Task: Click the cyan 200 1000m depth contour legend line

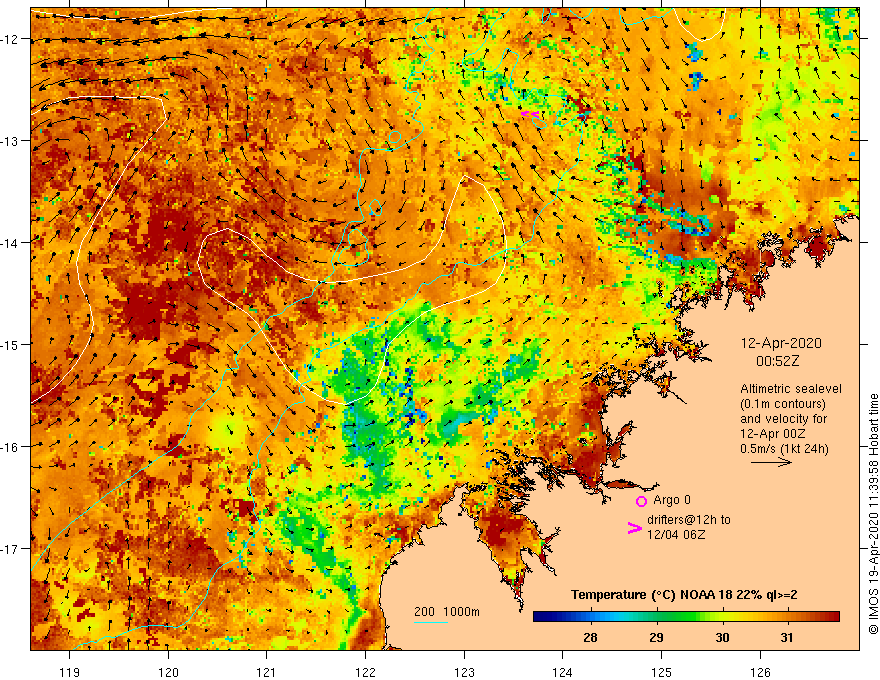Action: pyautogui.click(x=430, y=622)
